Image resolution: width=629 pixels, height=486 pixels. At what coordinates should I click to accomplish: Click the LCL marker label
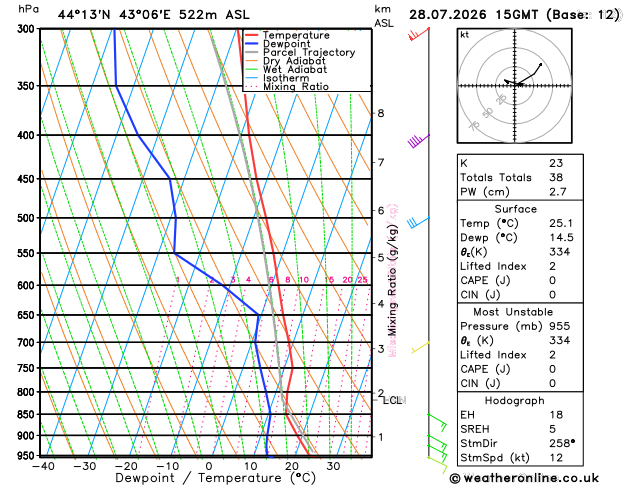[x=392, y=400]
